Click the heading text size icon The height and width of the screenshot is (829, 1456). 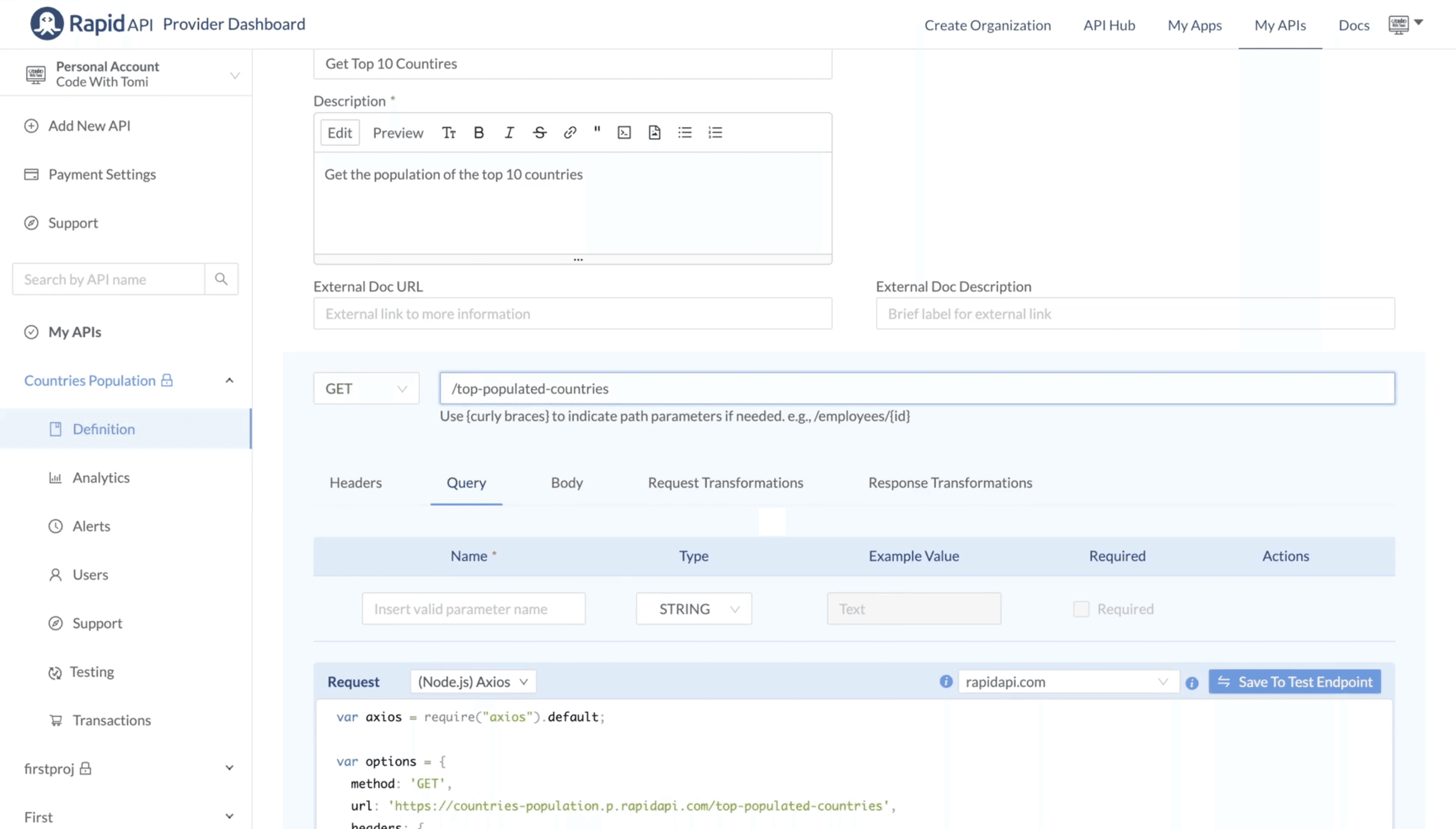click(x=449, y=132)
